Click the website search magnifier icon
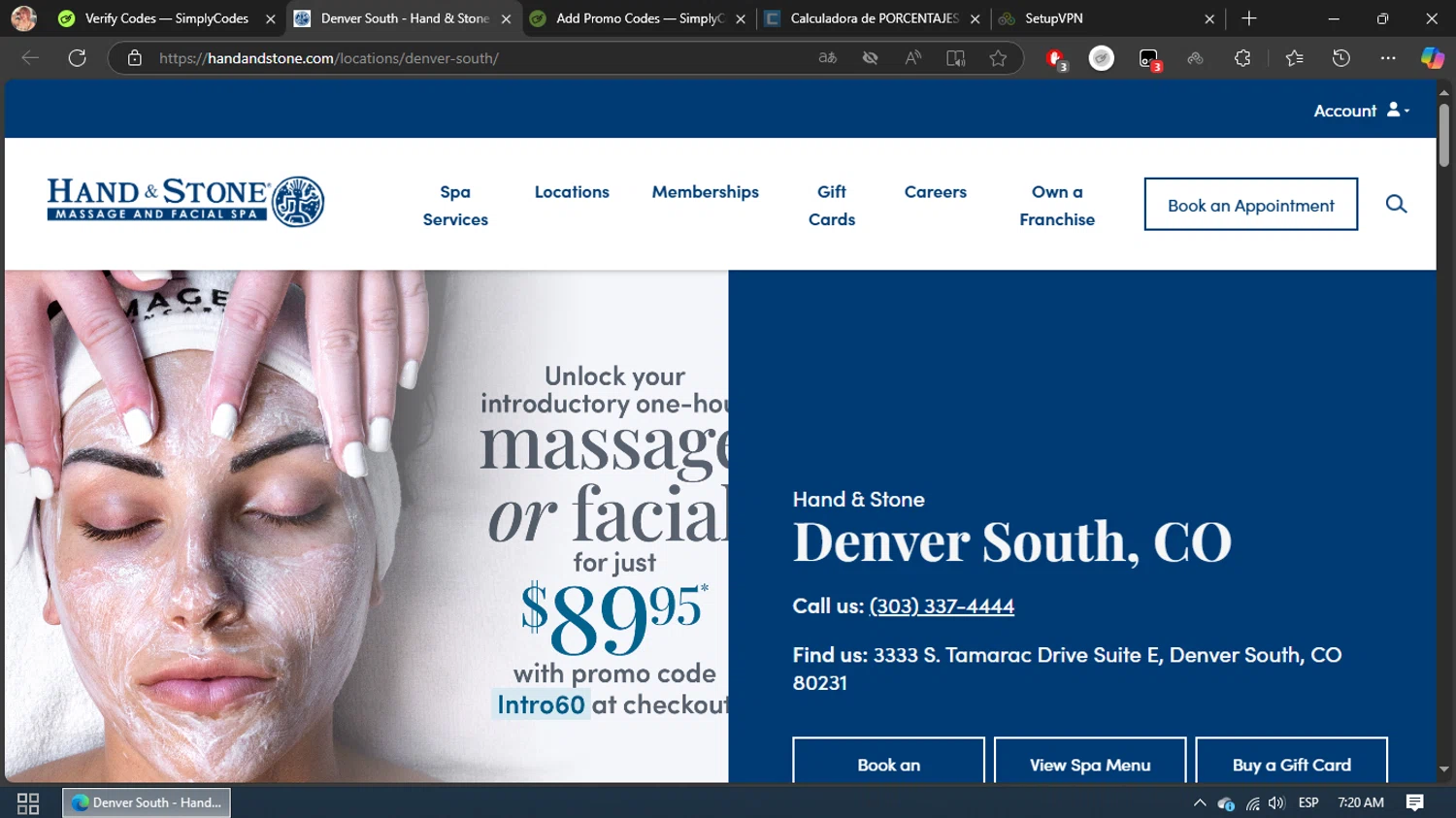This screenshot has height=818, width=1456. click(x=1396, y=204)
